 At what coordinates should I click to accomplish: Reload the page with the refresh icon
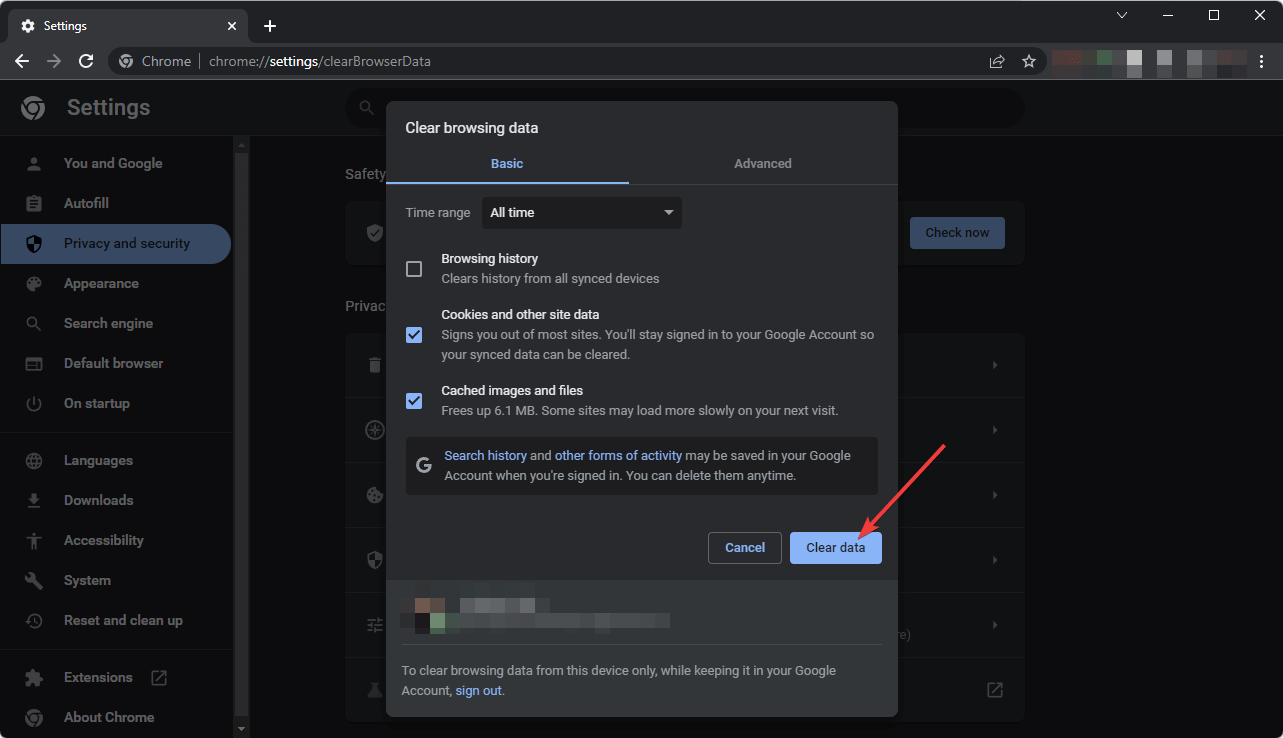[86, 61]
